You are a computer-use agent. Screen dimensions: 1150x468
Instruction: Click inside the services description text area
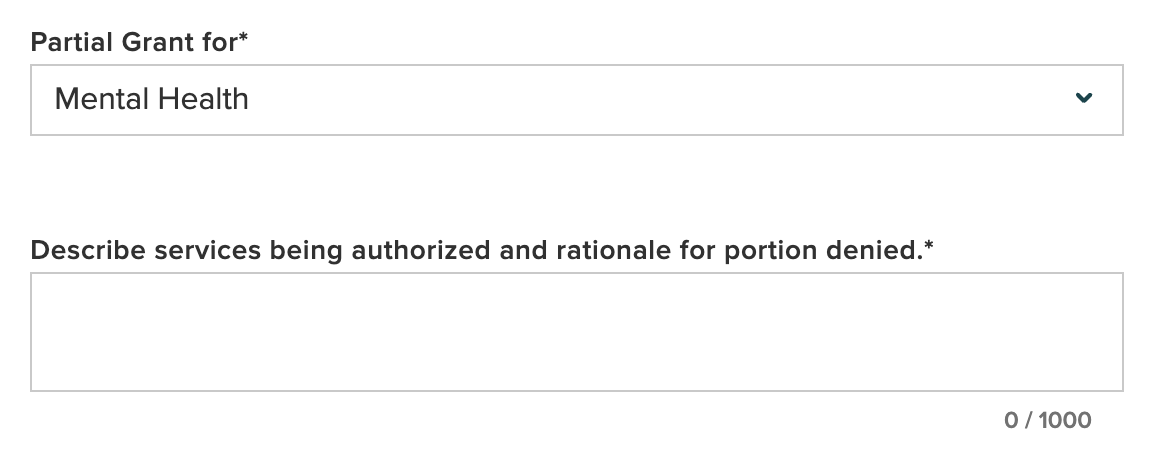click(x=576, y=332)
